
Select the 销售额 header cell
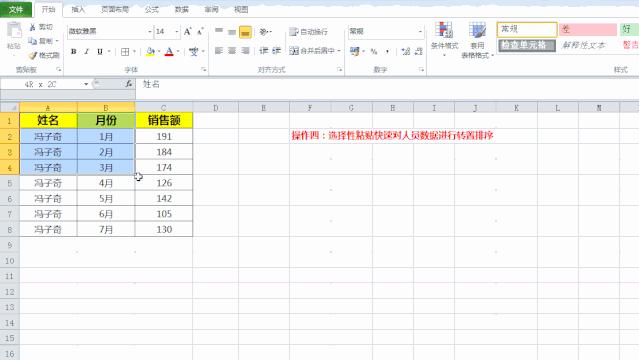point(164,120)
